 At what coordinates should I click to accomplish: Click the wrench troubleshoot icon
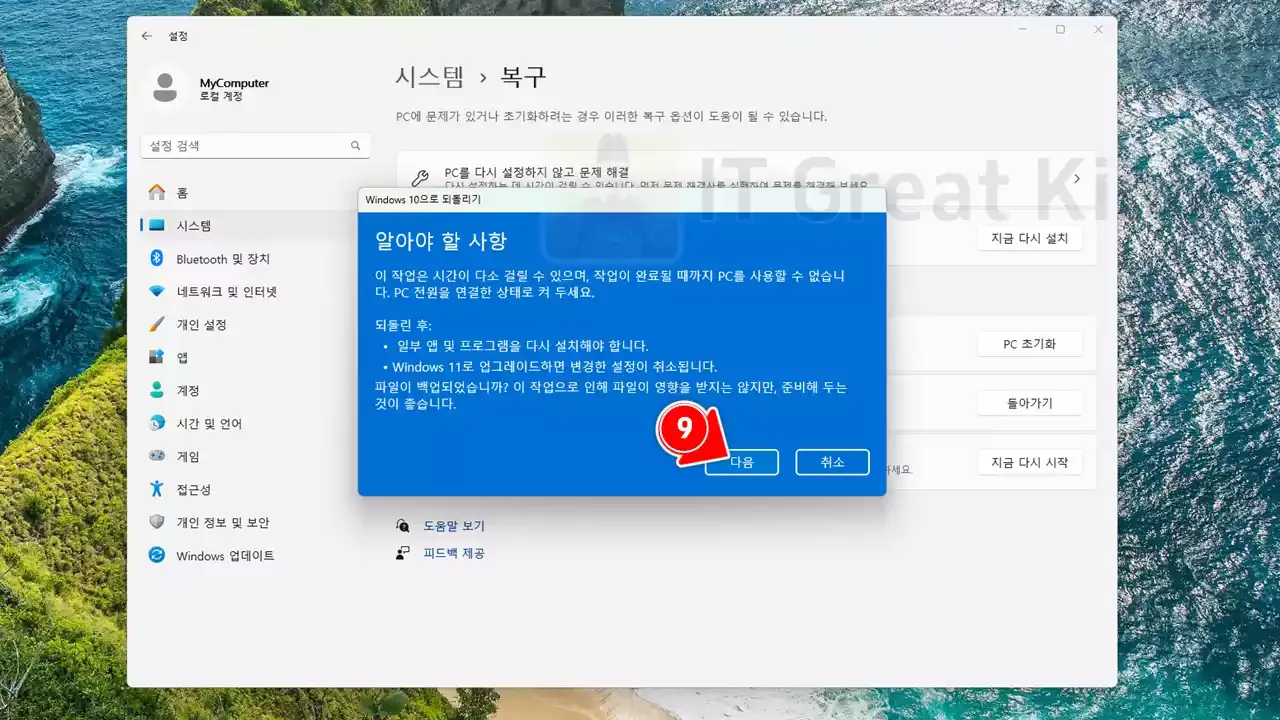pos(420,179)
